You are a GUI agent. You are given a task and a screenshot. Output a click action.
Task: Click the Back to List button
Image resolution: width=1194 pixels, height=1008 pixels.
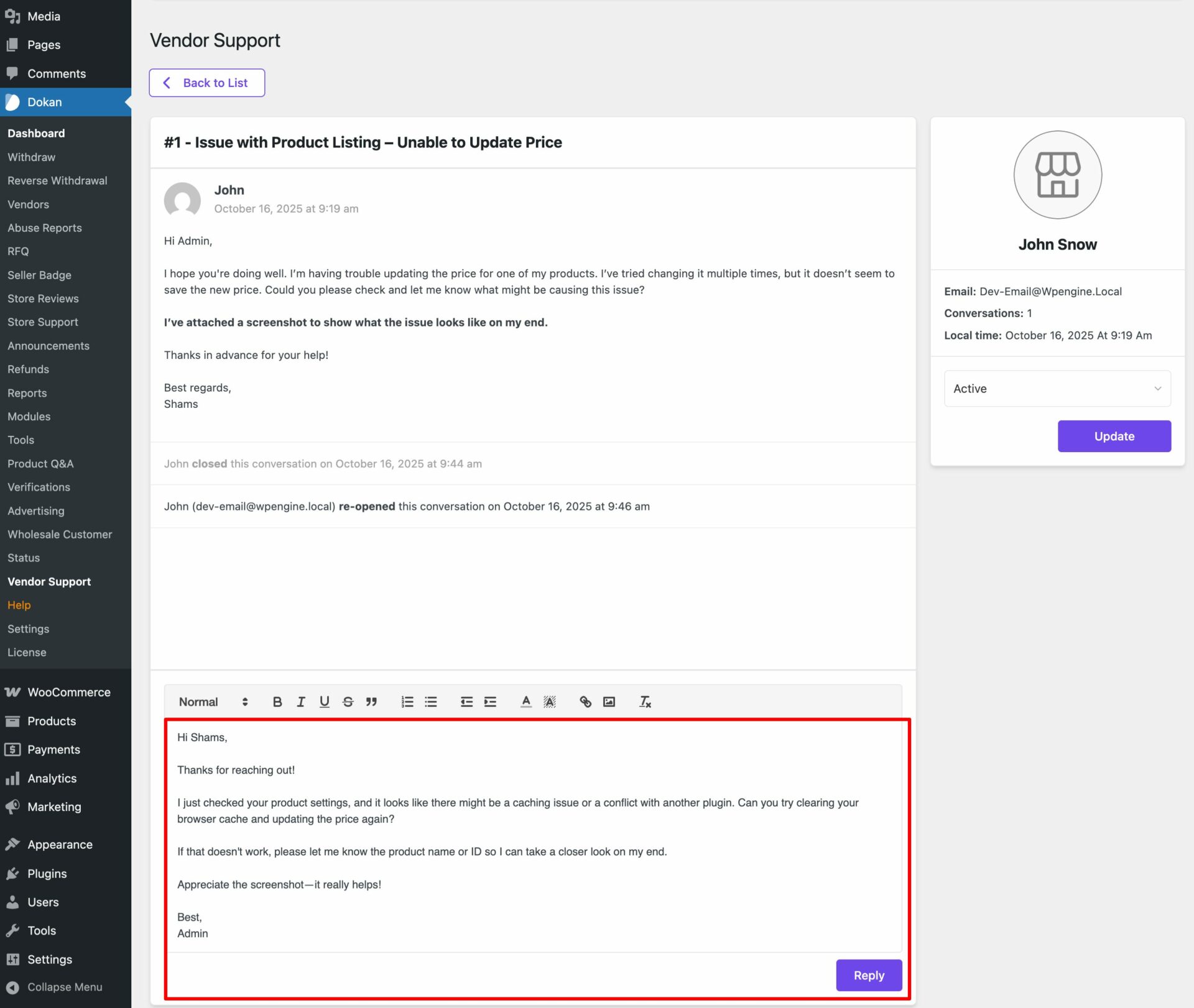click(x=206, y=83)
